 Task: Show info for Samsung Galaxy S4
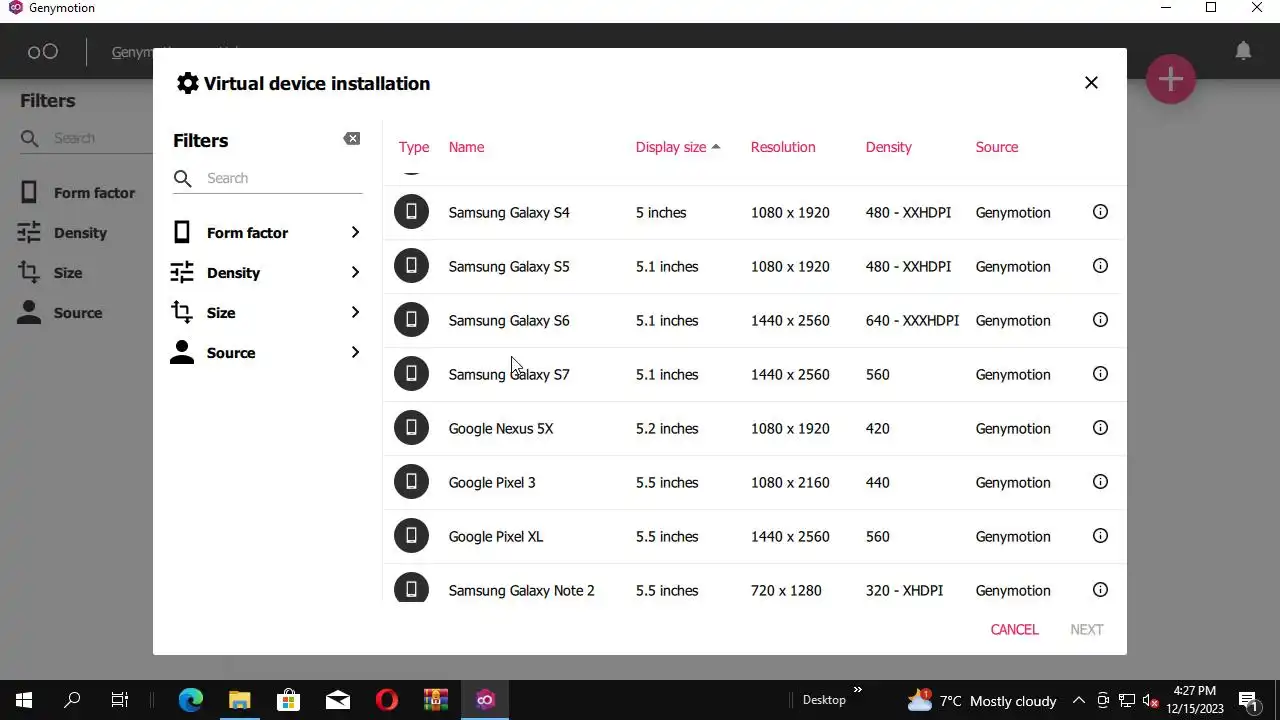pyautogui.click(x=1100, y=212)
